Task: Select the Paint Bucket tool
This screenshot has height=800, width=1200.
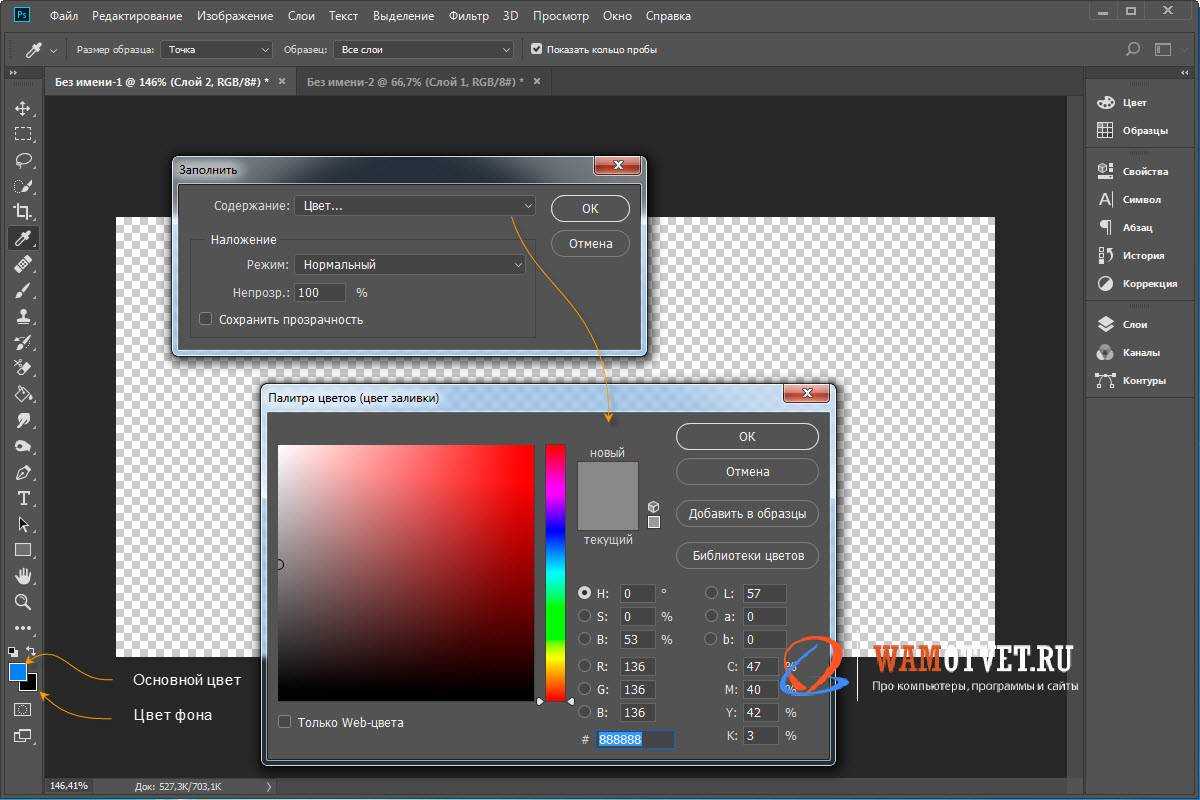Action: tap(22, 394)
